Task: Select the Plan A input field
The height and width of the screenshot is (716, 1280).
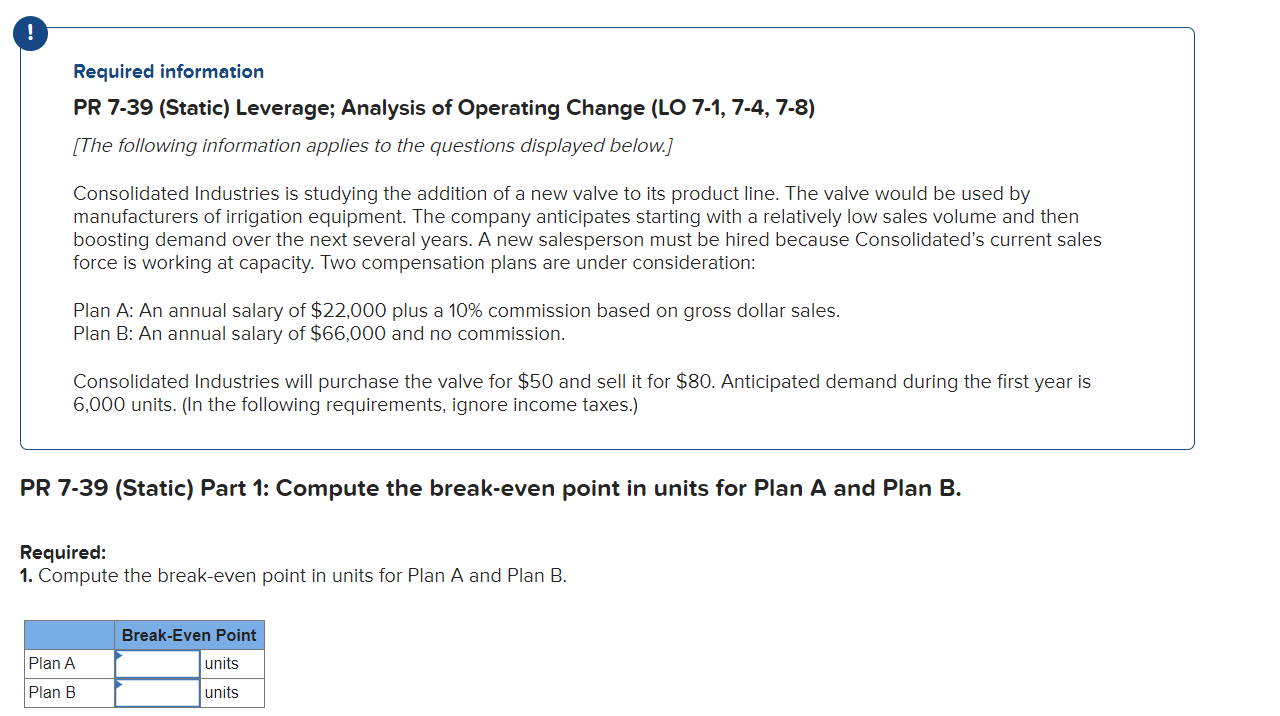Action: pyautogui.click(x=156, y=663)
